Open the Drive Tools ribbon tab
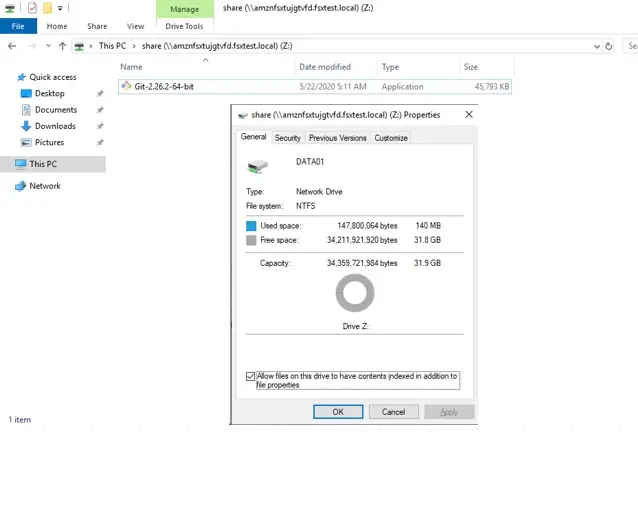 (184, 26)
